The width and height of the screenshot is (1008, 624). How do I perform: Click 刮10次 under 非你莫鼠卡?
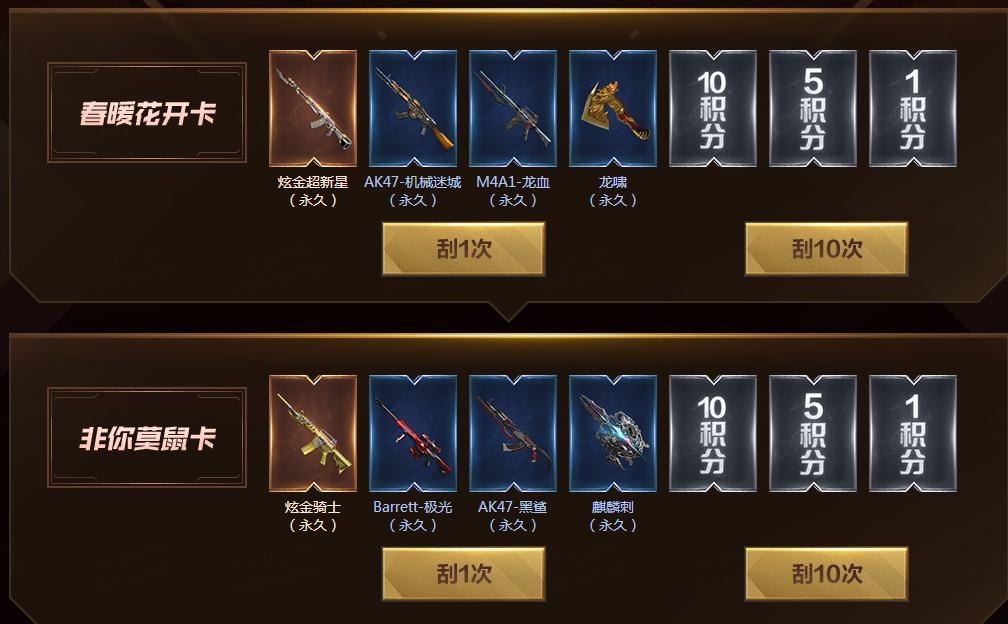click(827, 574)
